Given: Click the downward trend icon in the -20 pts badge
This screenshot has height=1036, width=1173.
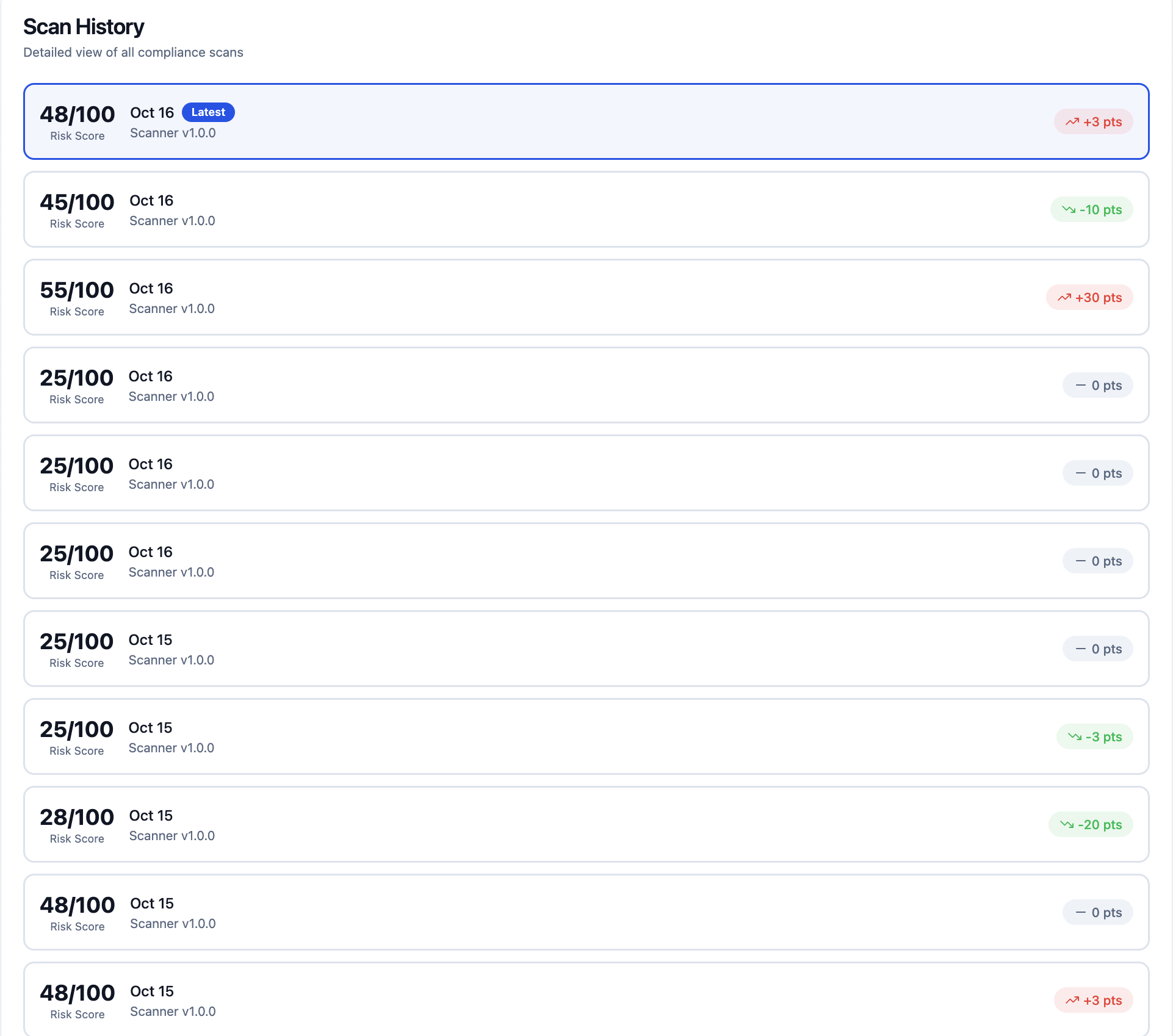Looking at the screenshot, I should point(1067,825).
